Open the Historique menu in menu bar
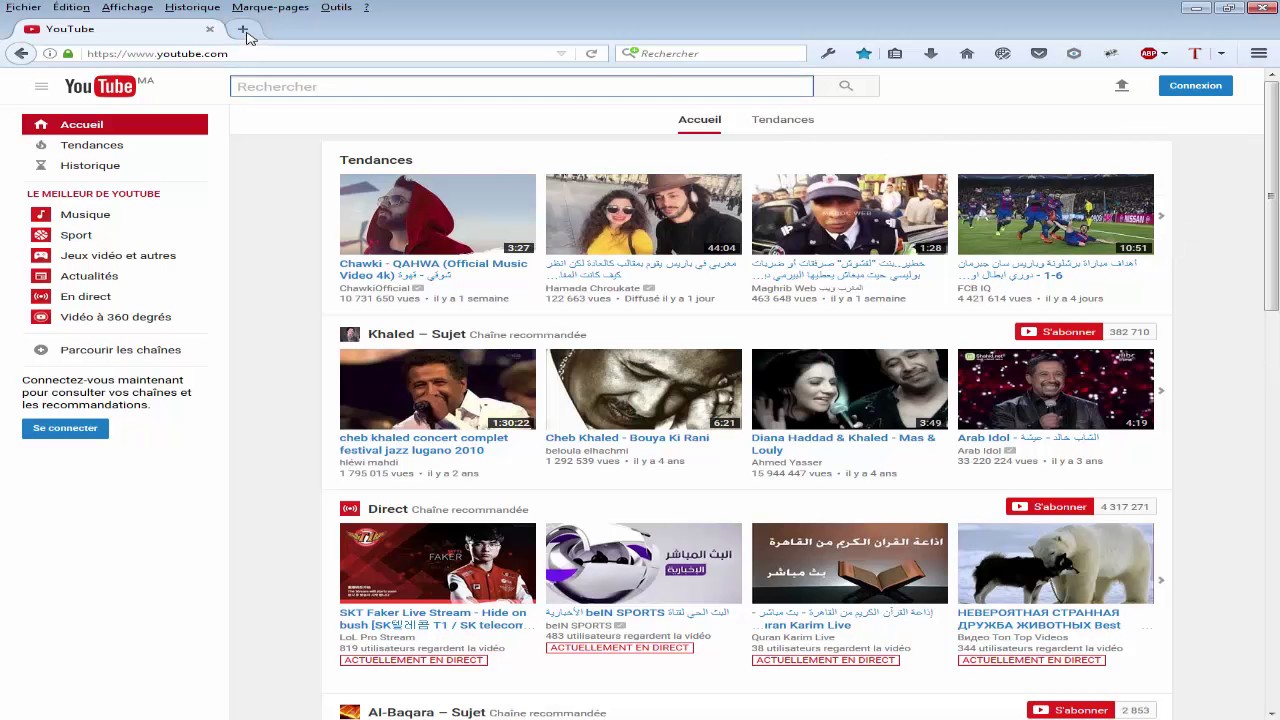Image resolution: width=1280 pixels, height=720 pixels. pyautogui.click(x=192, y=7)
